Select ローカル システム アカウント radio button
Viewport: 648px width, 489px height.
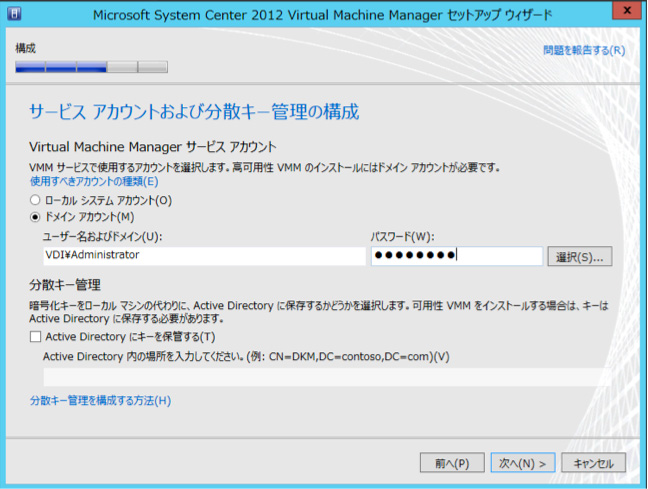(x=35, y=200)
